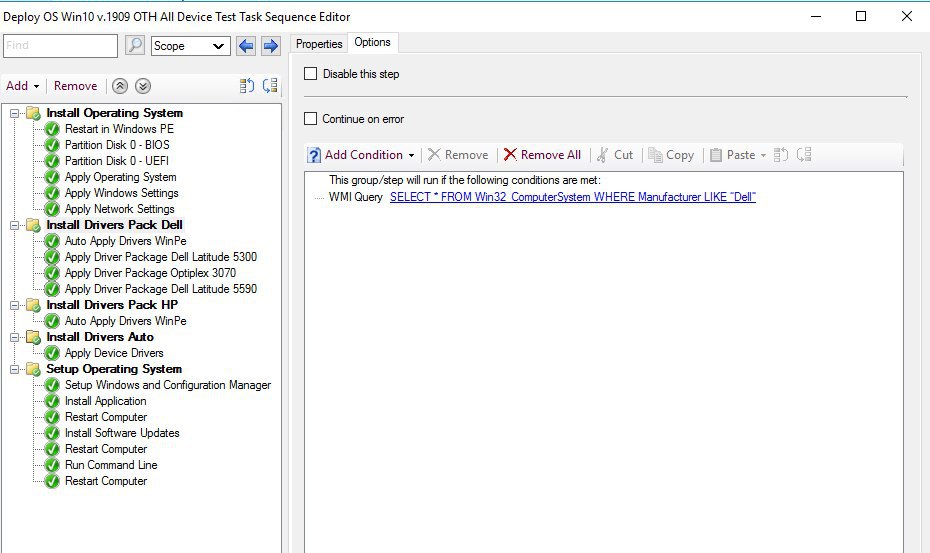Click the 'WMI Query' condition label
This screenshot has height=553, width=930.
[355, 197]
